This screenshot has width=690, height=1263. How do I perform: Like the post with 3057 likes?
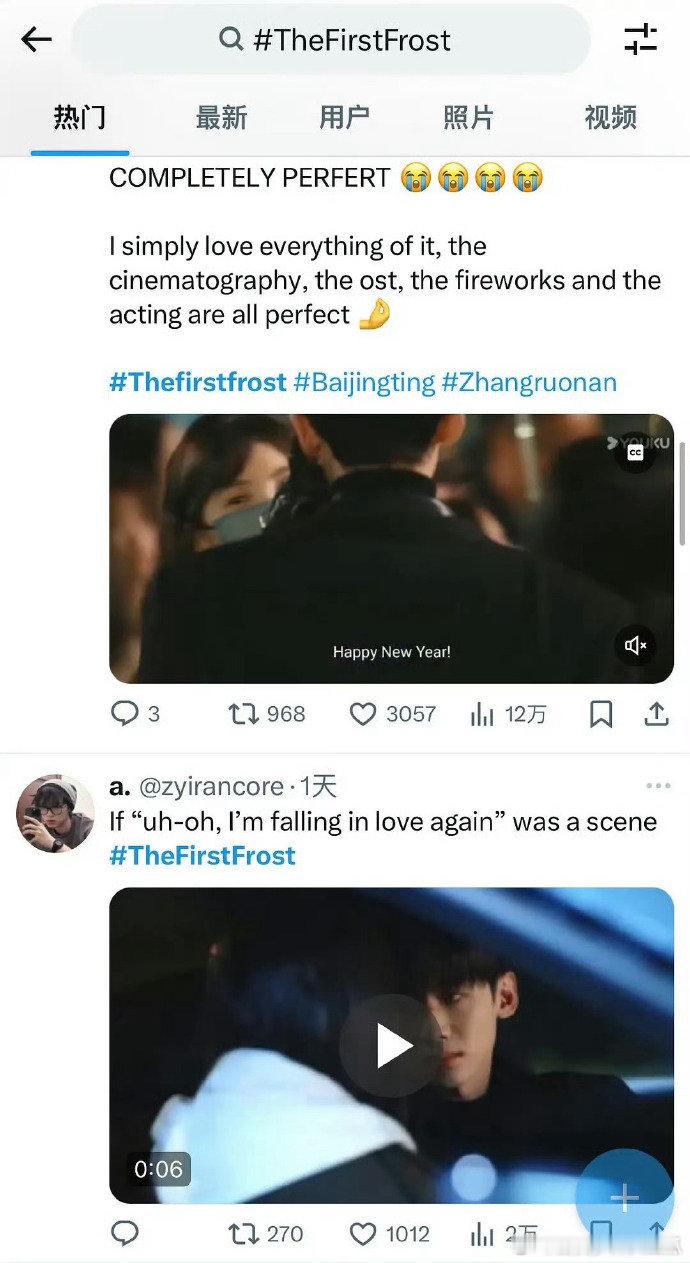pyautogui.click(x=362, y=713)
